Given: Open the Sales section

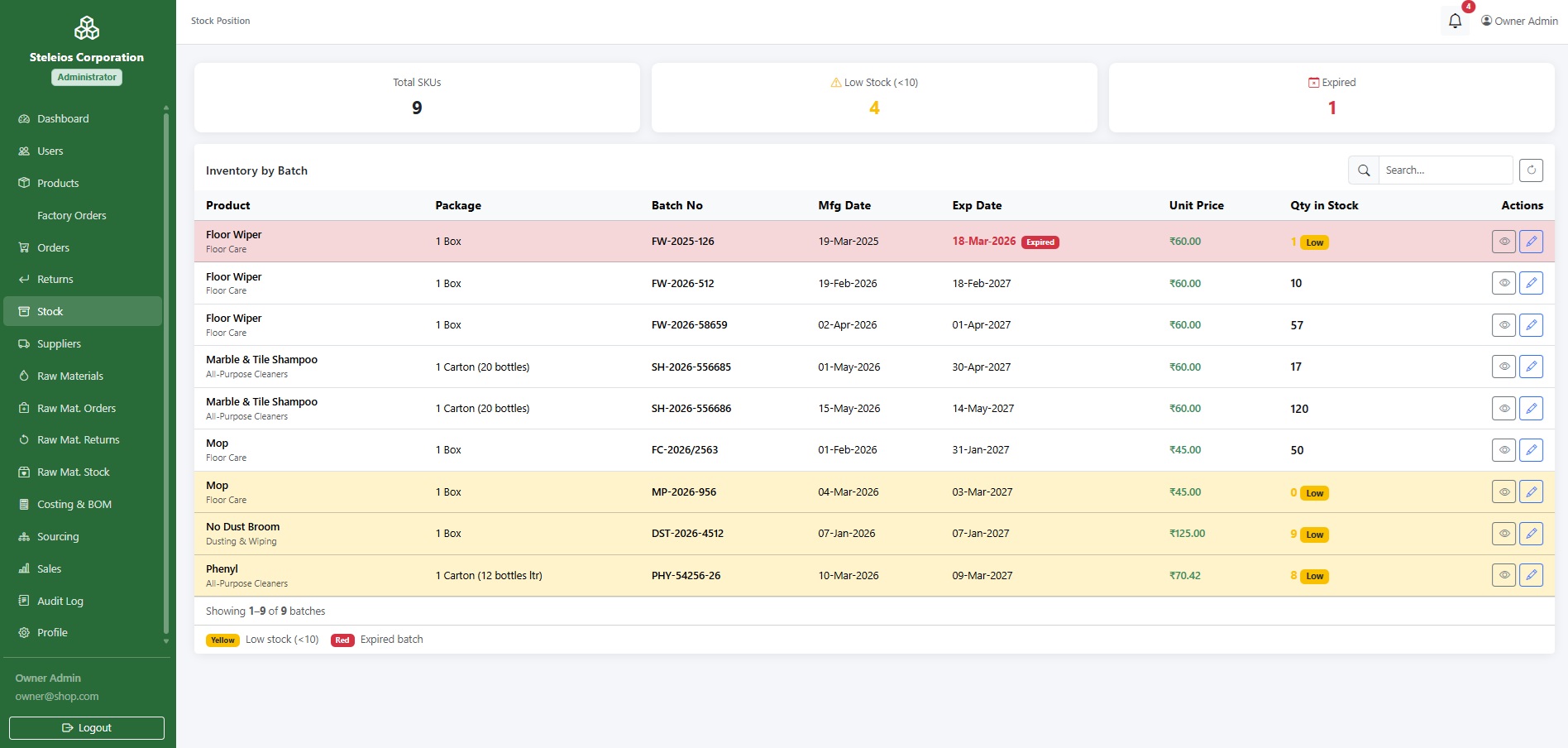Looking at the screenshot, I should click(x=83, y=568).
